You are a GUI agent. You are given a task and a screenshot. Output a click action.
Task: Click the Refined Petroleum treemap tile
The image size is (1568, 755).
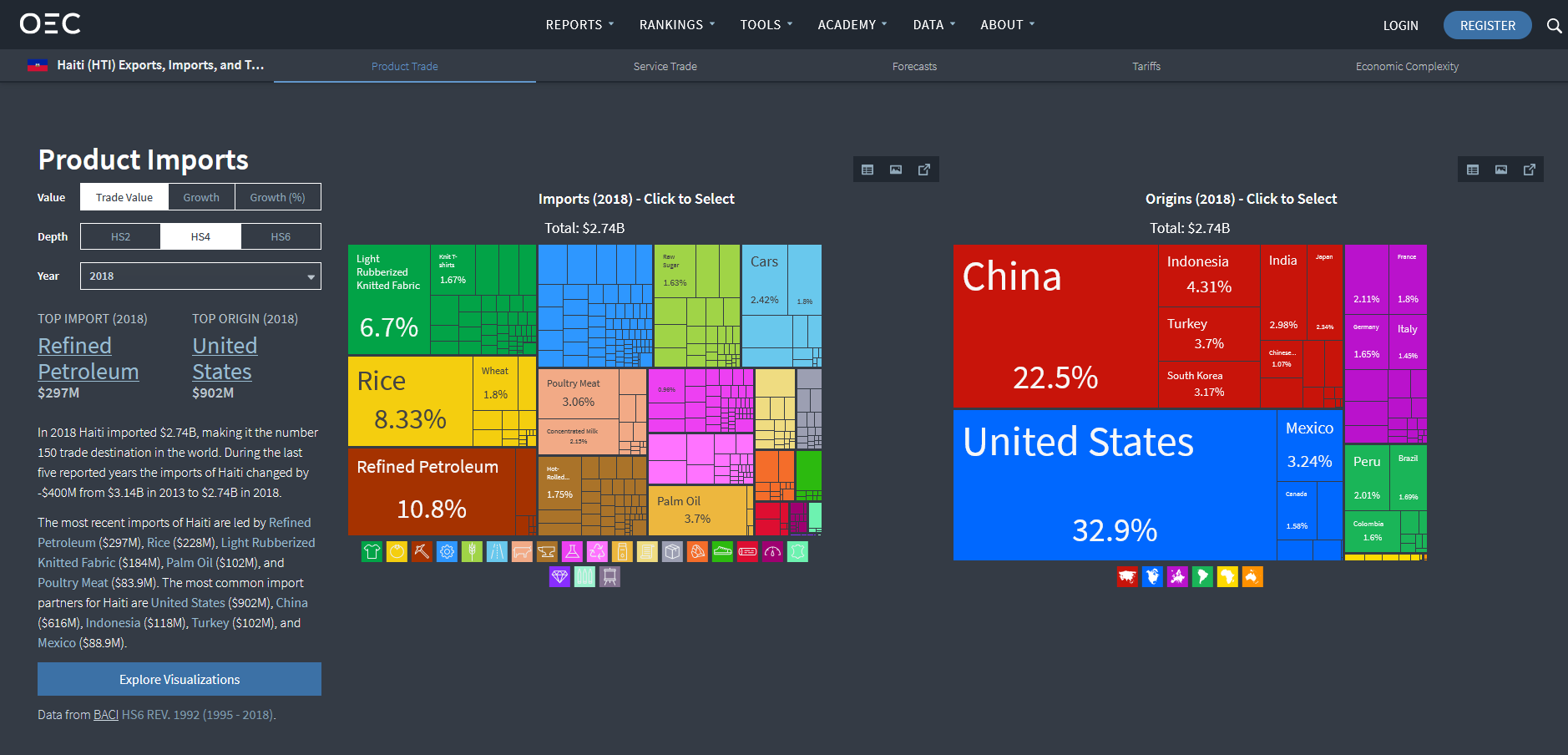click(x=431, y=493)
